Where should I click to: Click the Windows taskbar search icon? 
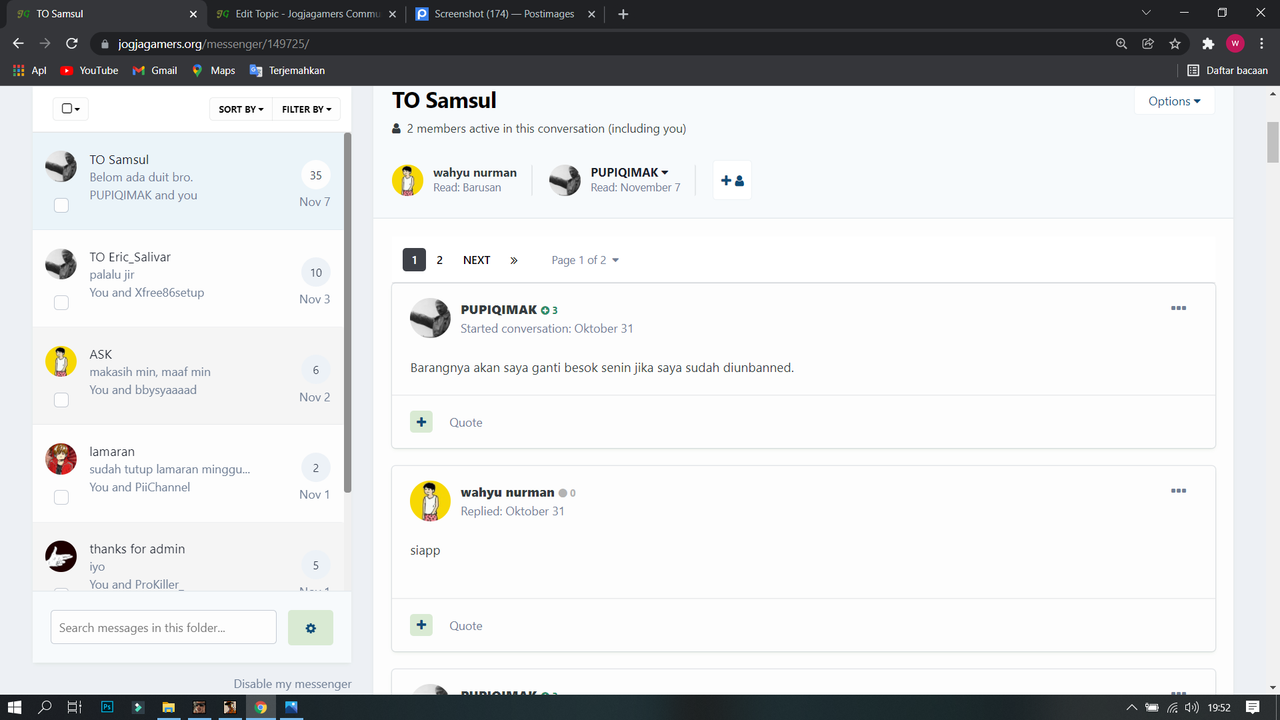point(45,707)
